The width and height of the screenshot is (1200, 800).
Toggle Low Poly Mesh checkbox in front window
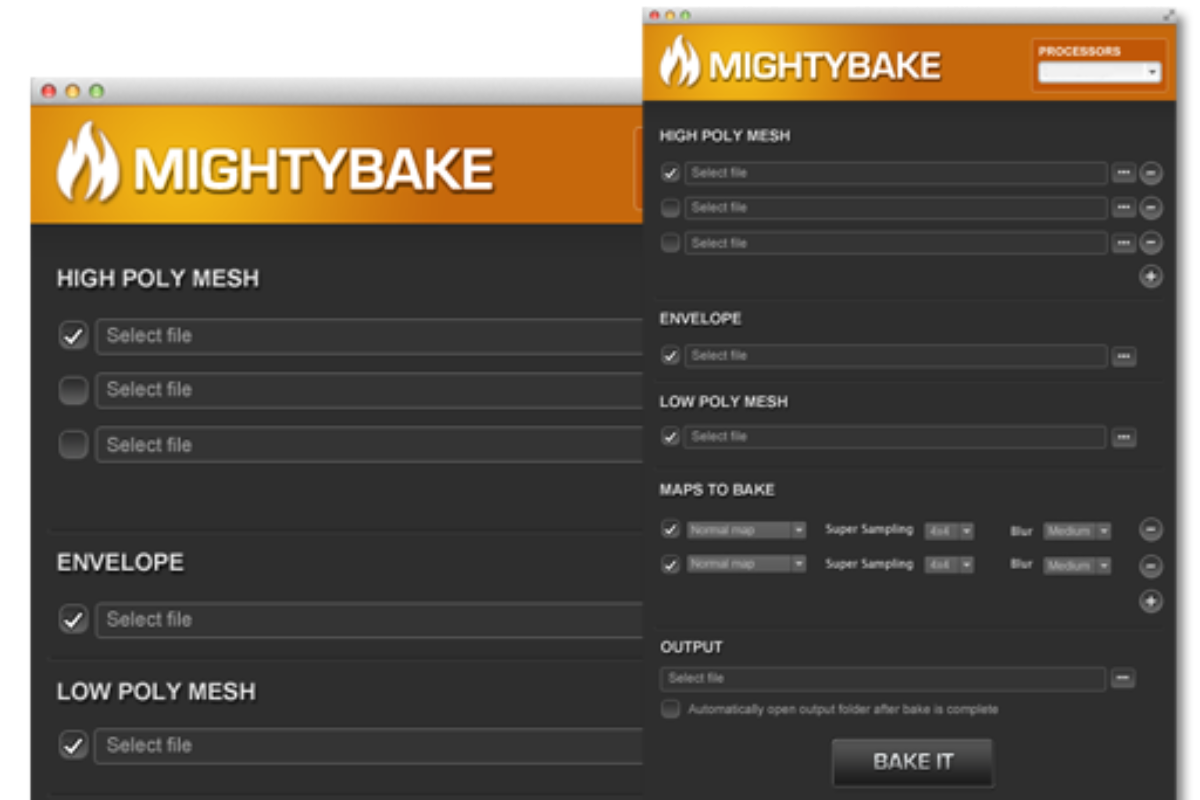point(671,437)
